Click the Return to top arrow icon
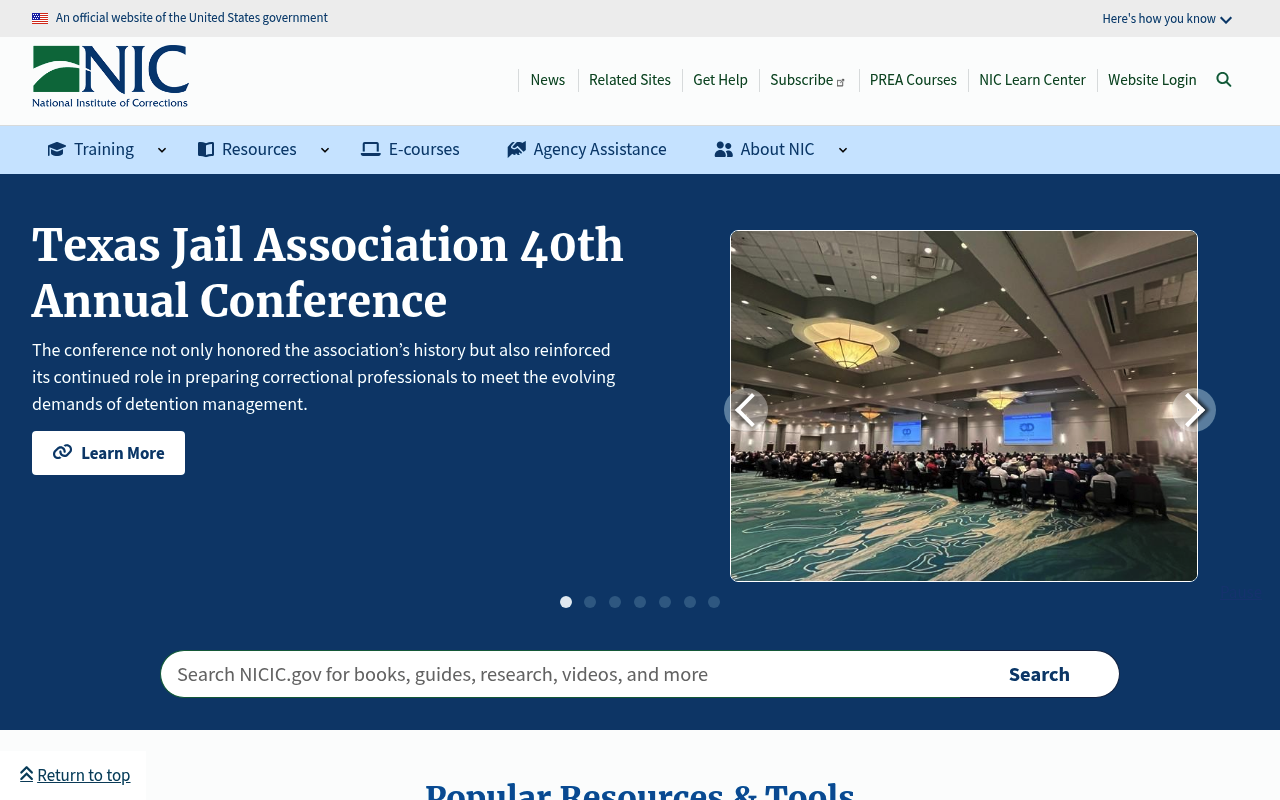1280x800 pixels. click(x=26, y=774)
